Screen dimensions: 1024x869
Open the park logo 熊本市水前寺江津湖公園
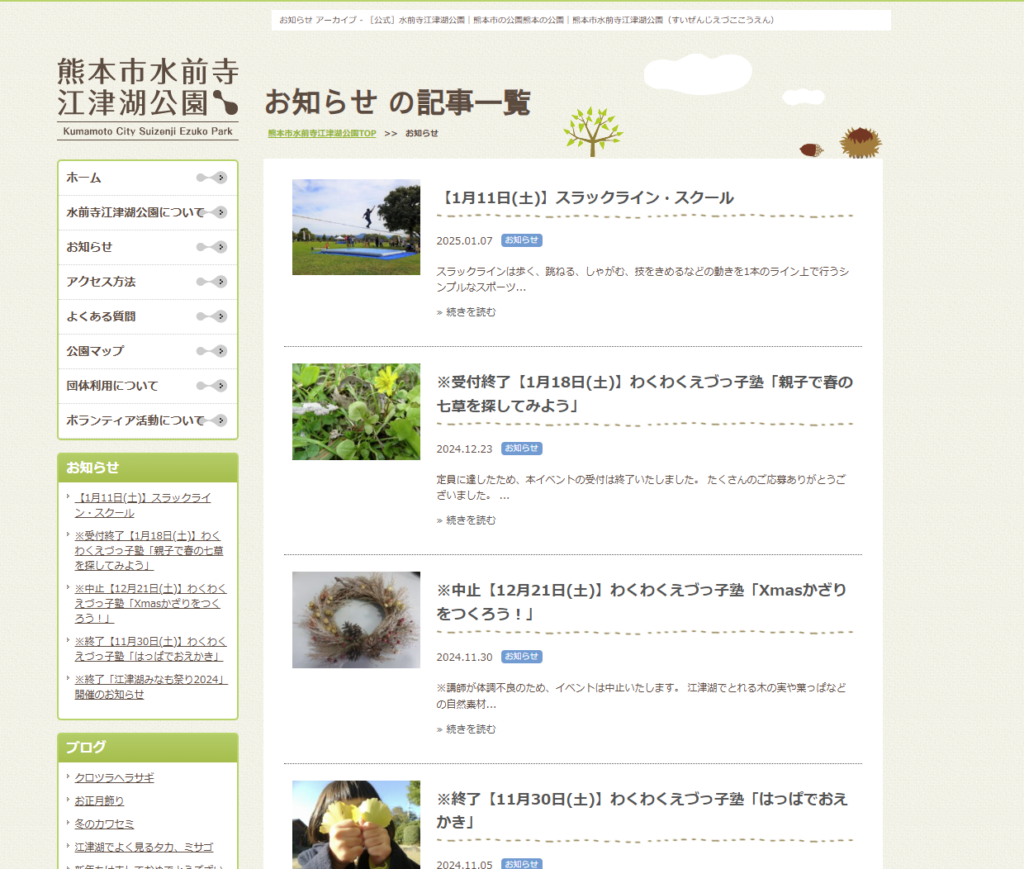tap(148, 98)
